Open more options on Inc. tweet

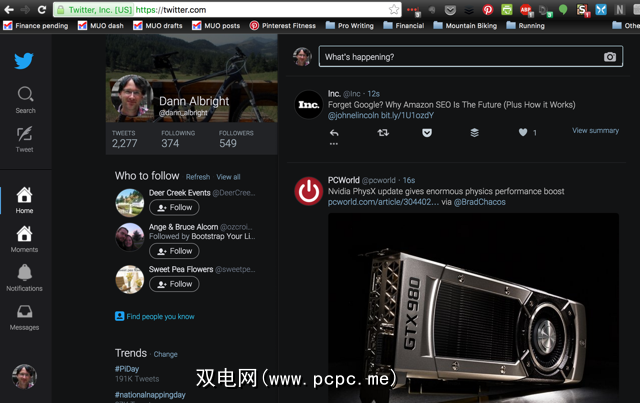coord(334,144)
